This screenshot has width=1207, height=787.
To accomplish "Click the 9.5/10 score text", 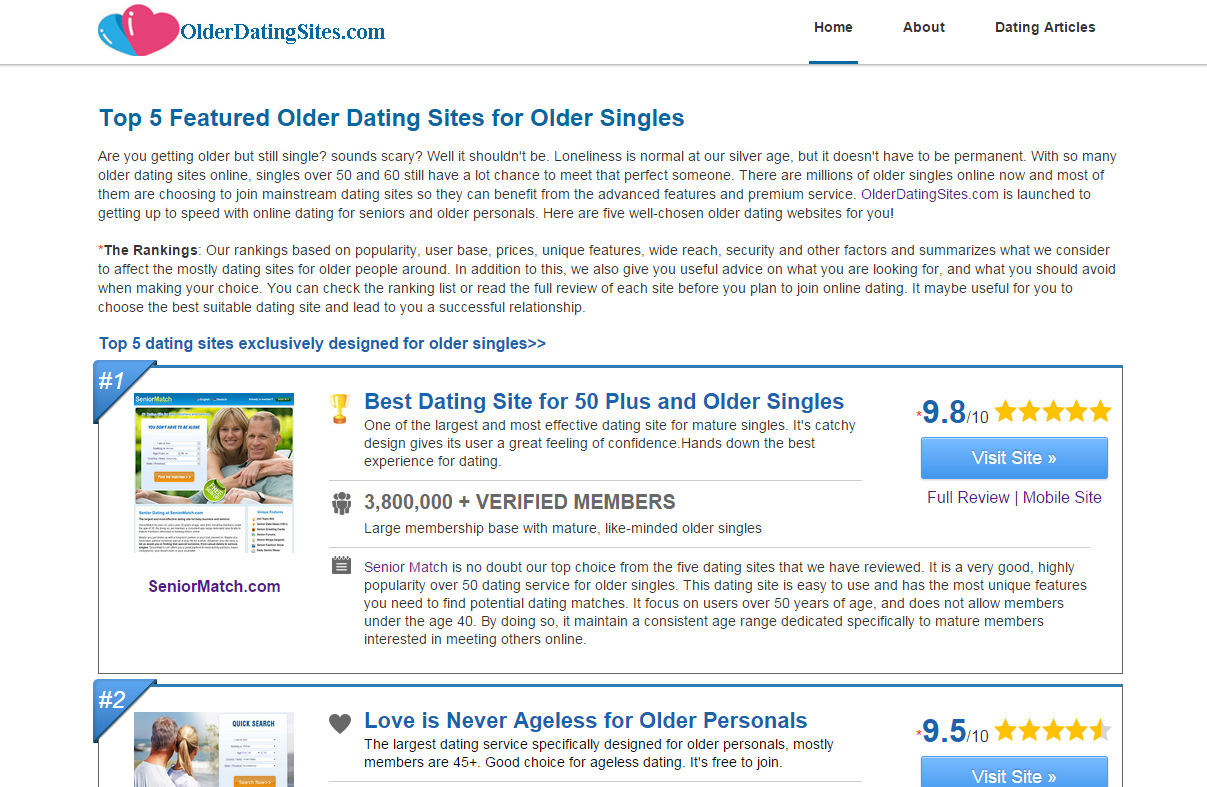I will click(x=954, y=731).
